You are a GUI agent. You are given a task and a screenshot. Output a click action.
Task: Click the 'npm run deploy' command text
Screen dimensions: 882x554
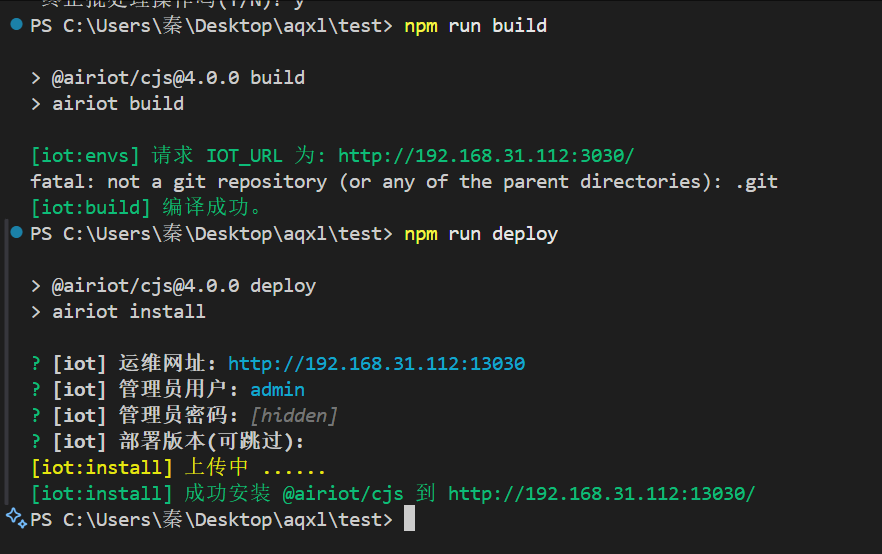pyautogui.click(x=481, y=234)
